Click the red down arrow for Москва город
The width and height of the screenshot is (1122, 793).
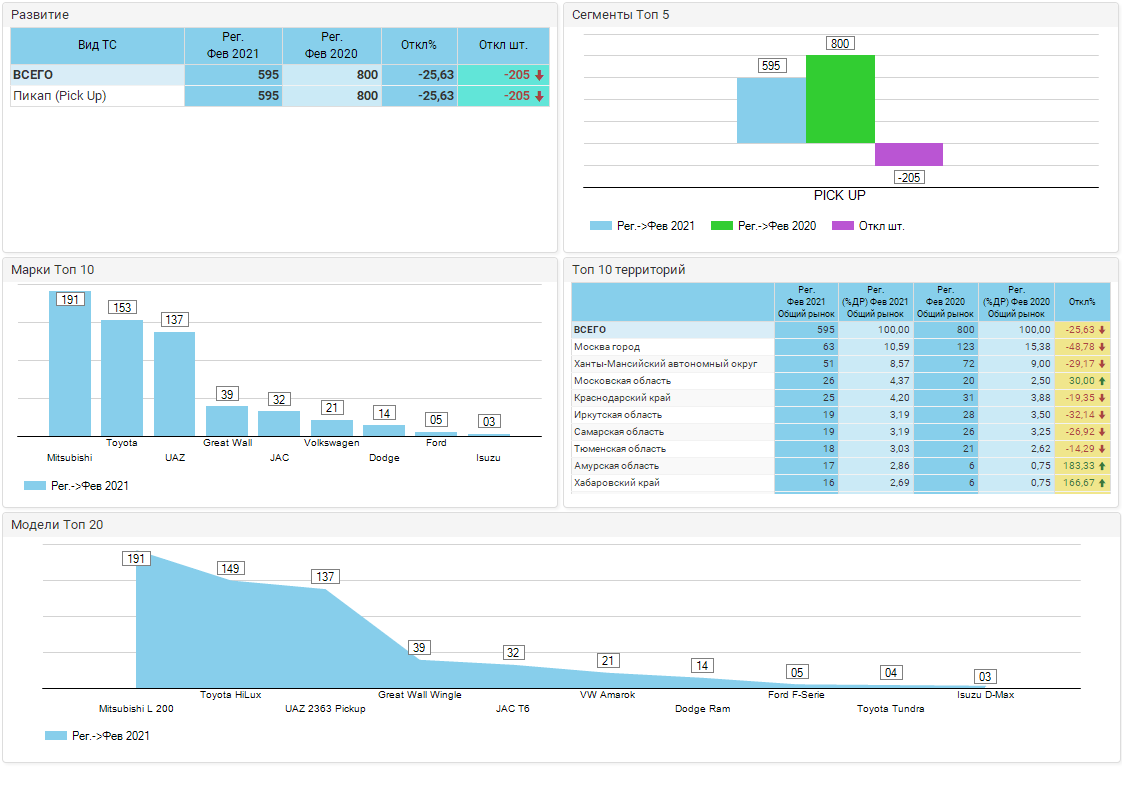click(x=1103, y=347)
